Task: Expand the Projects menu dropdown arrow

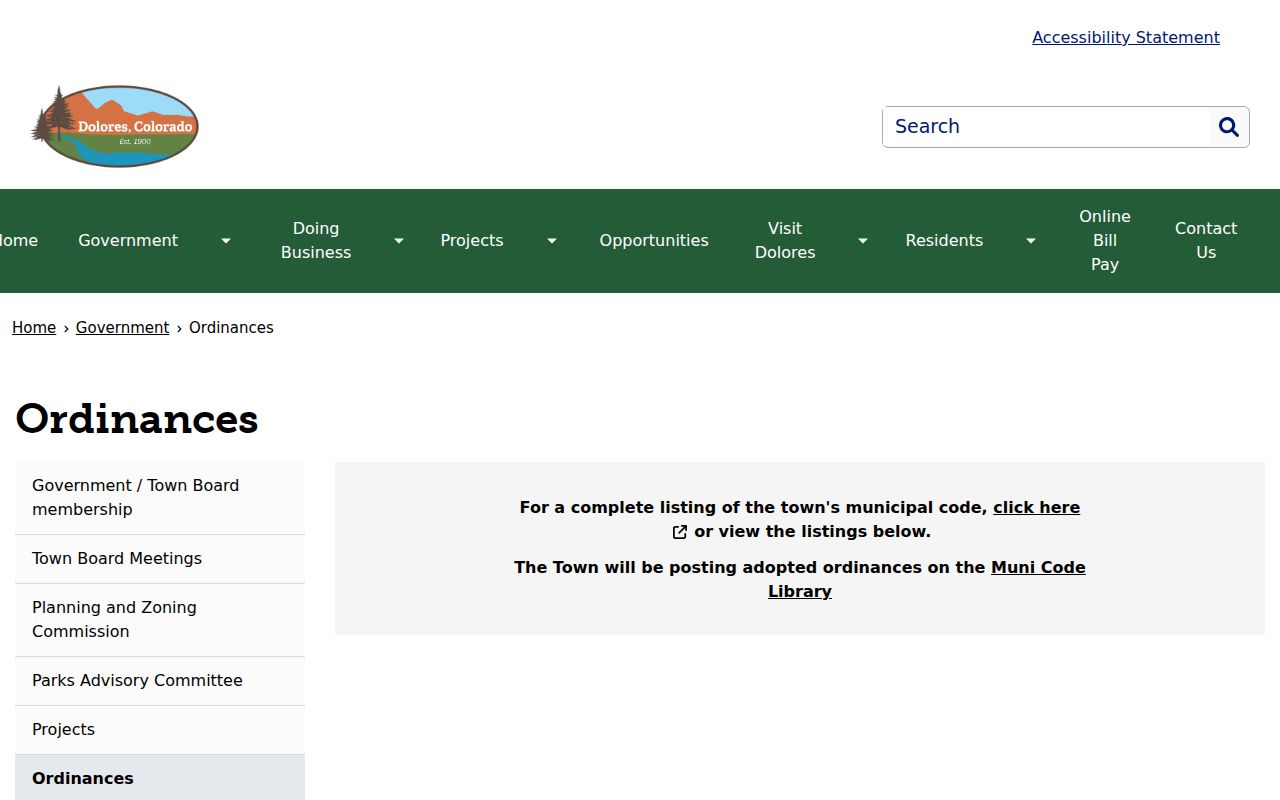Action: point(552,241)
